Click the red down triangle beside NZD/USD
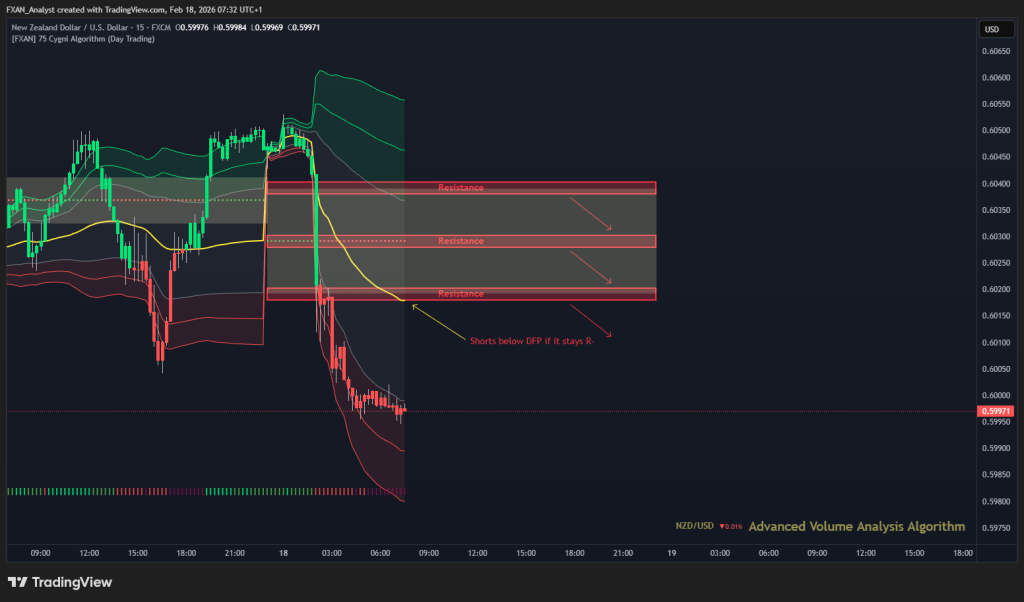Screen dimensions: 1024x602 [x=723, y=526]
